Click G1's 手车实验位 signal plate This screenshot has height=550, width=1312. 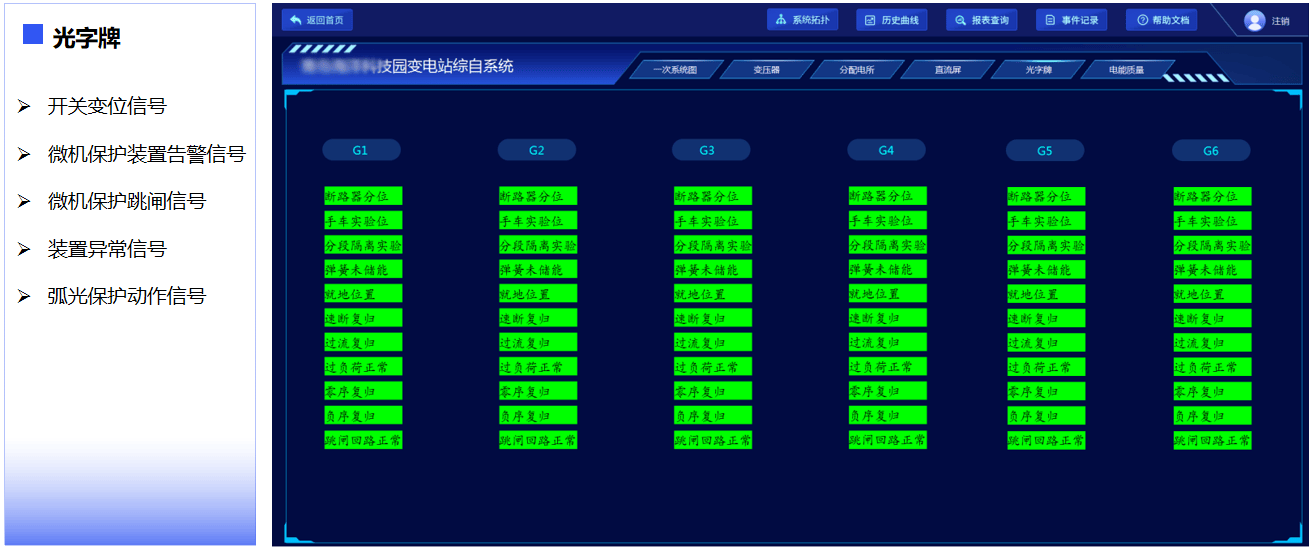point(363,220)
